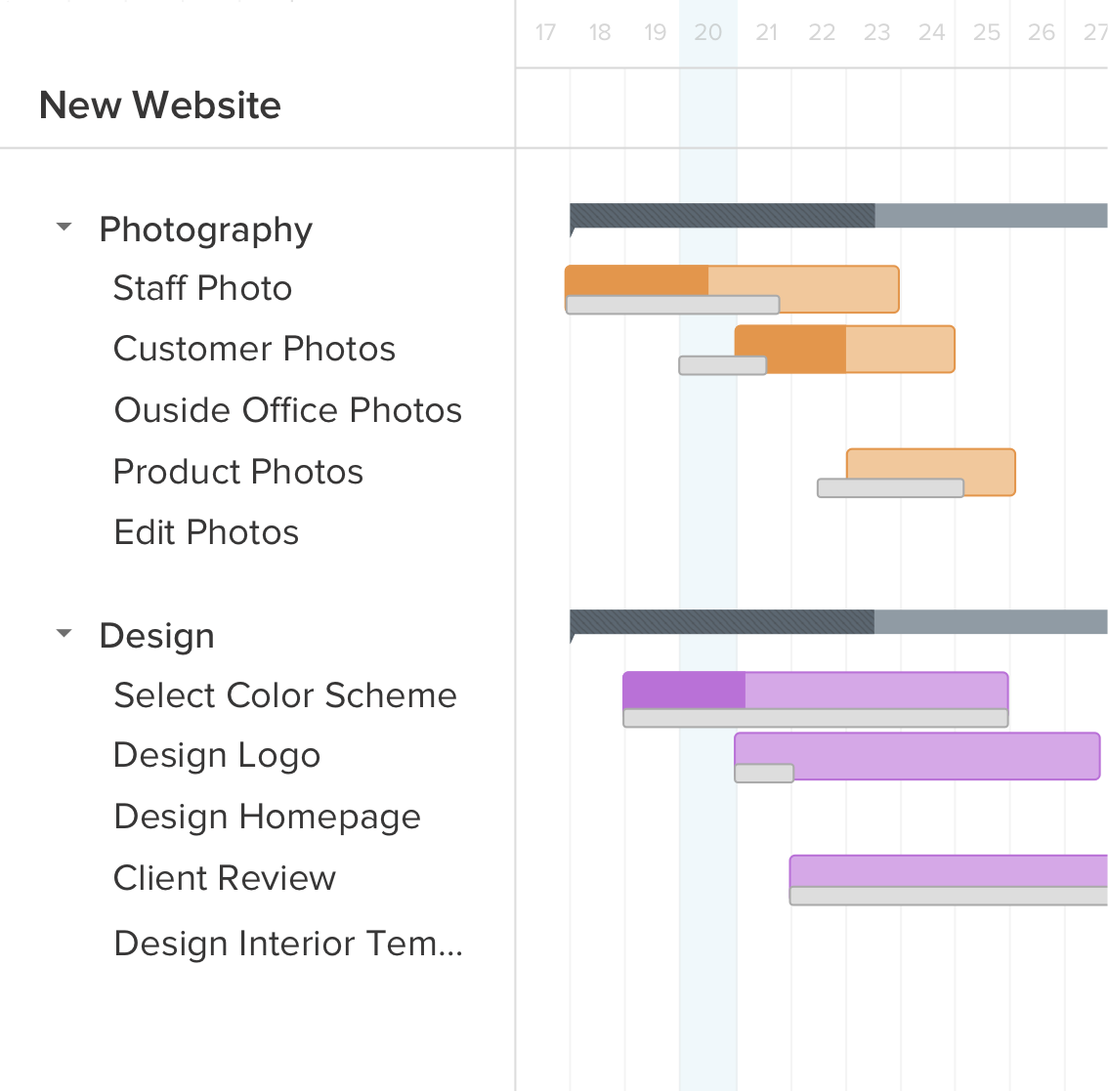Click the New Website project title

click(159, 105)
